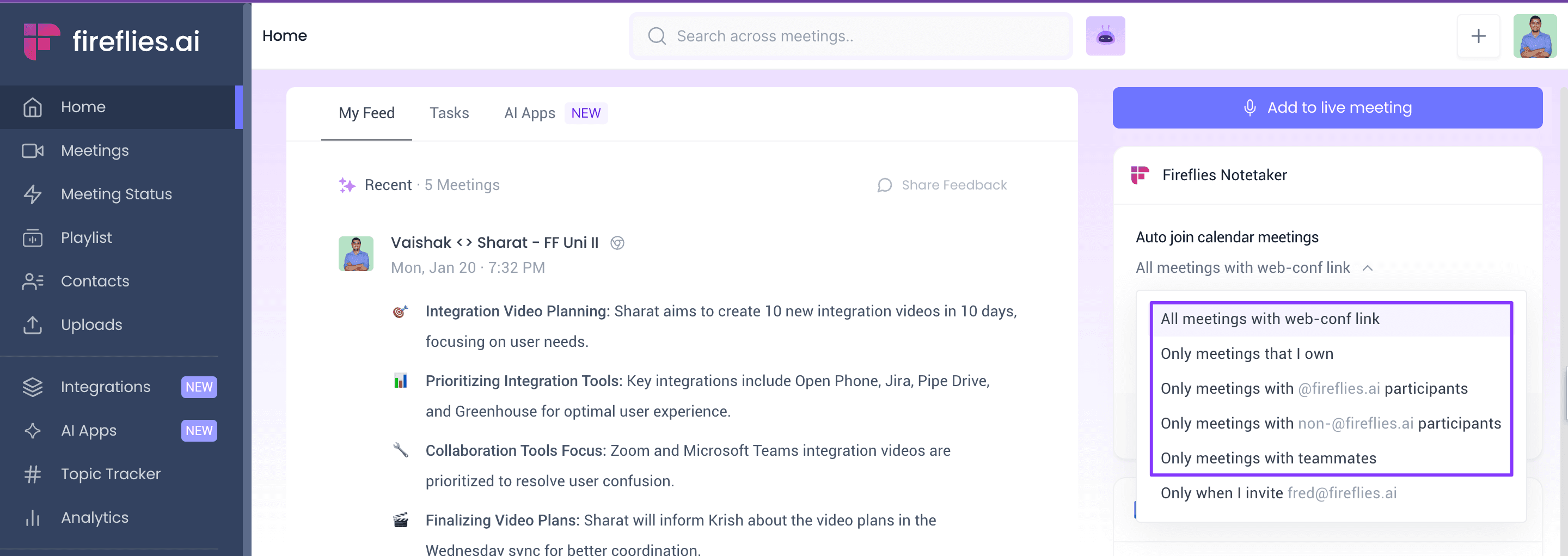Focus the Search across meetings field

(850, 36)
